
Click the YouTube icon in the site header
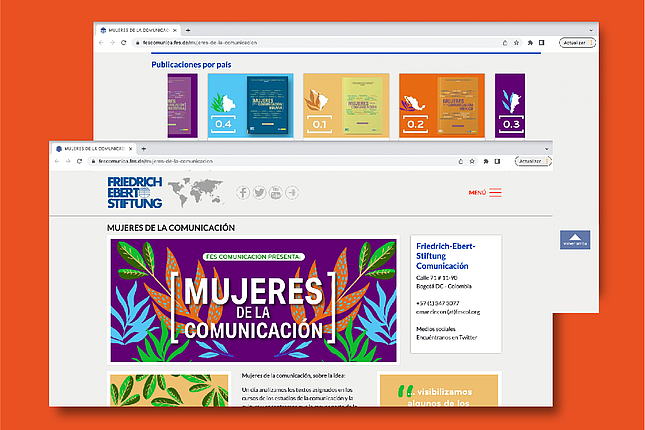pos(275,192)
